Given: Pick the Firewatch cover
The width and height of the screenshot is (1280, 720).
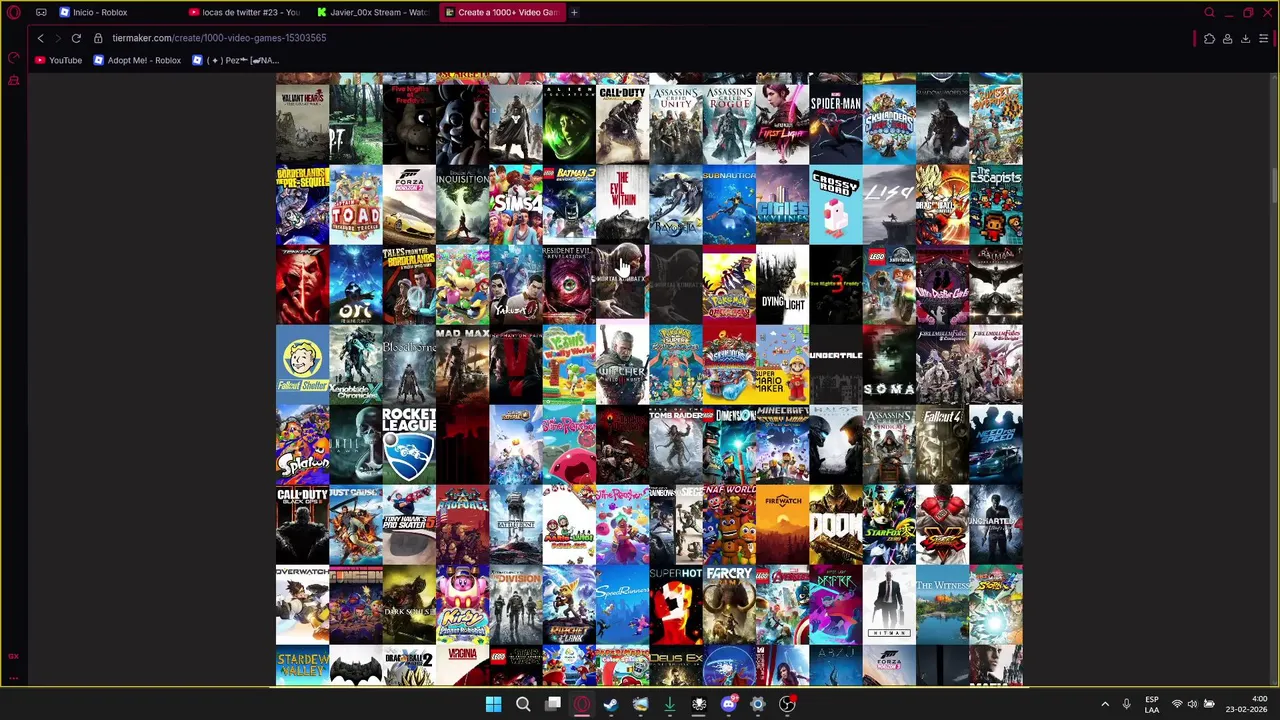Looking at the screenshot, I should point(782,525).
